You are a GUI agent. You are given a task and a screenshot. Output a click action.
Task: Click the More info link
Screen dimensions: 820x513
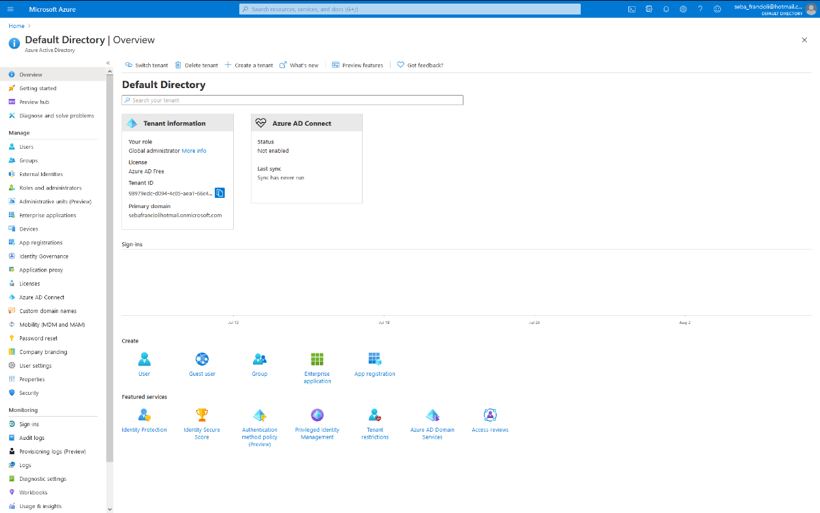point(194,151)
